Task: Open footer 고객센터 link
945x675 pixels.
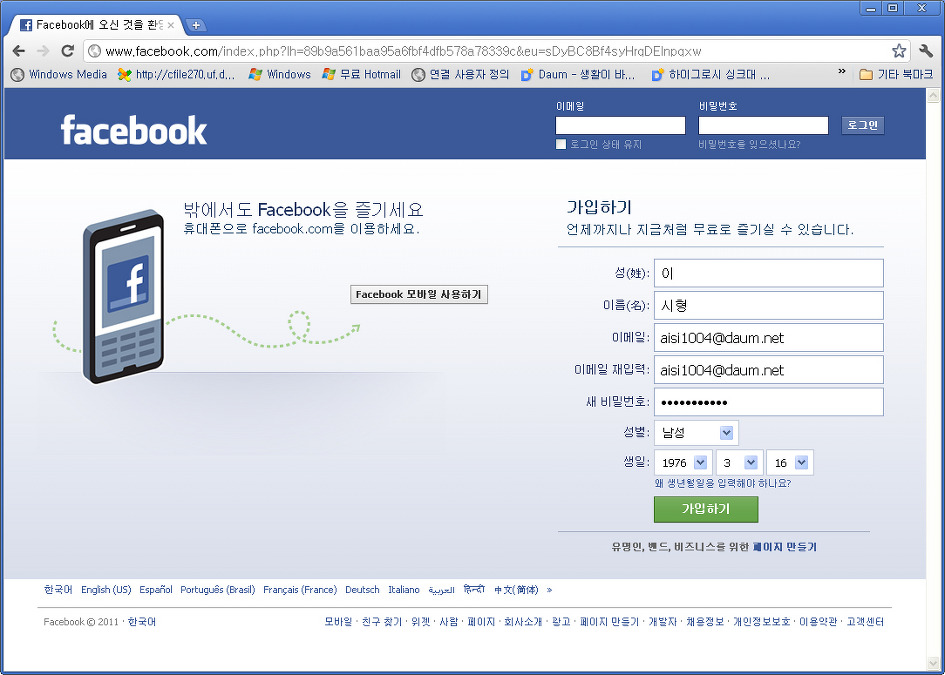Action: [x=865, y=621]
